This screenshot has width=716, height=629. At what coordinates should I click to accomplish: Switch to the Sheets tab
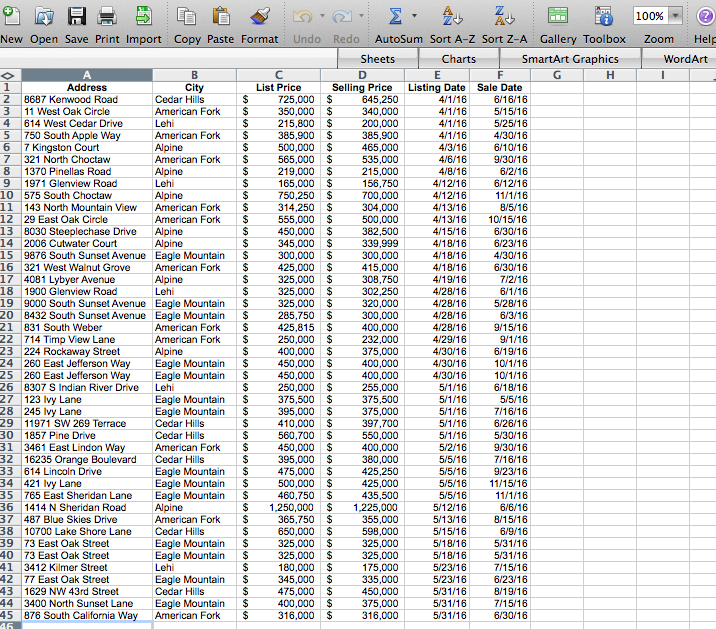(x=378, y=59)
